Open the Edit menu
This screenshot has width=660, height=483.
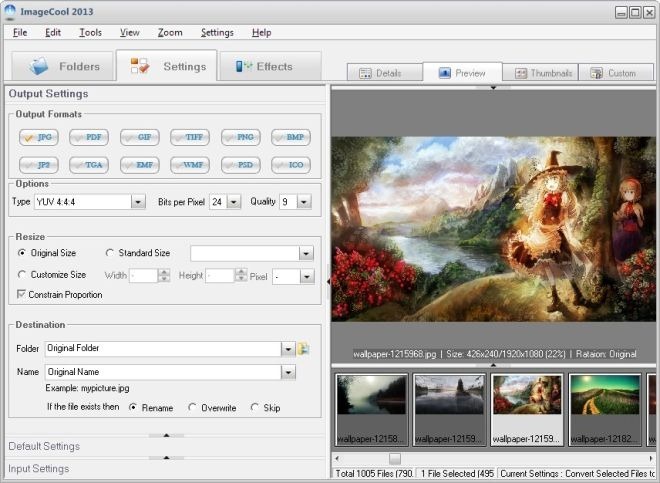coord(53,32)
